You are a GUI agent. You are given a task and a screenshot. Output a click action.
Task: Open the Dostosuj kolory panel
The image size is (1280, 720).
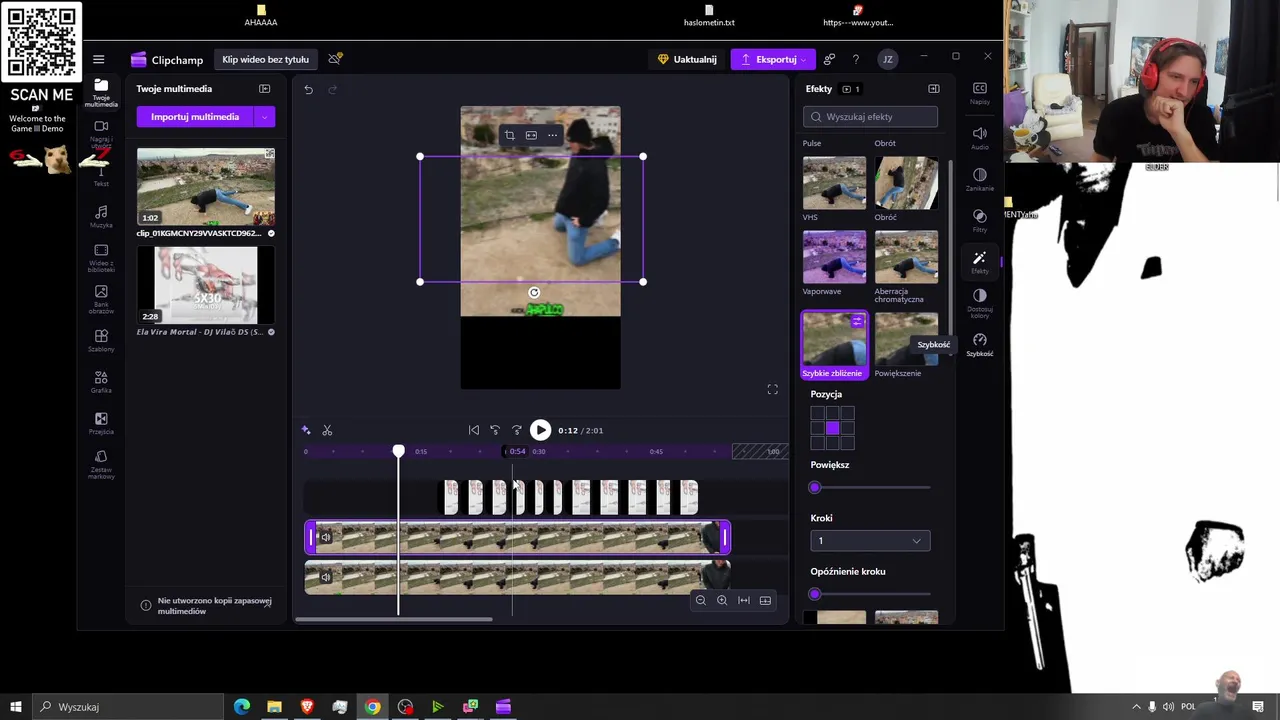tap(980, 302)
